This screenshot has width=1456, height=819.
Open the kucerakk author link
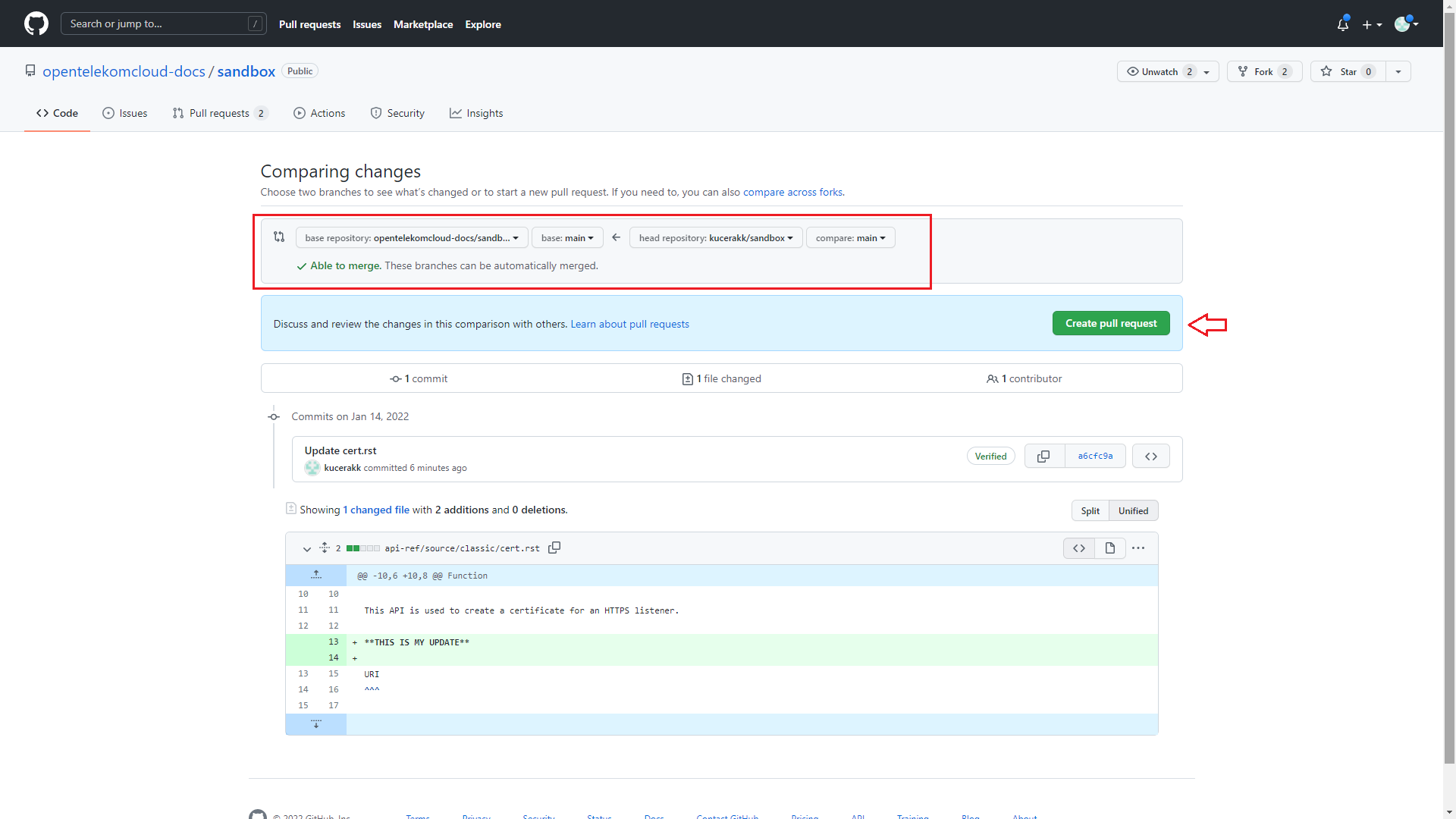[342, 468]
